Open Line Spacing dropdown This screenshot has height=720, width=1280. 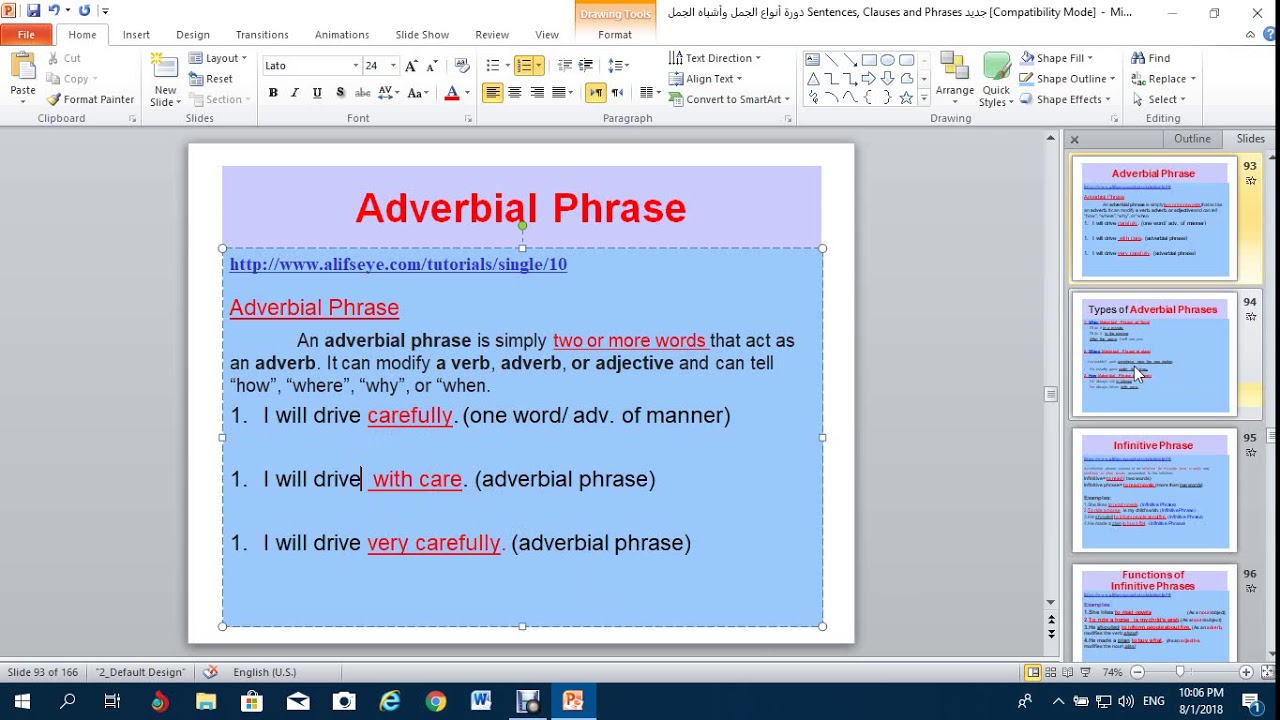(619, 65)
